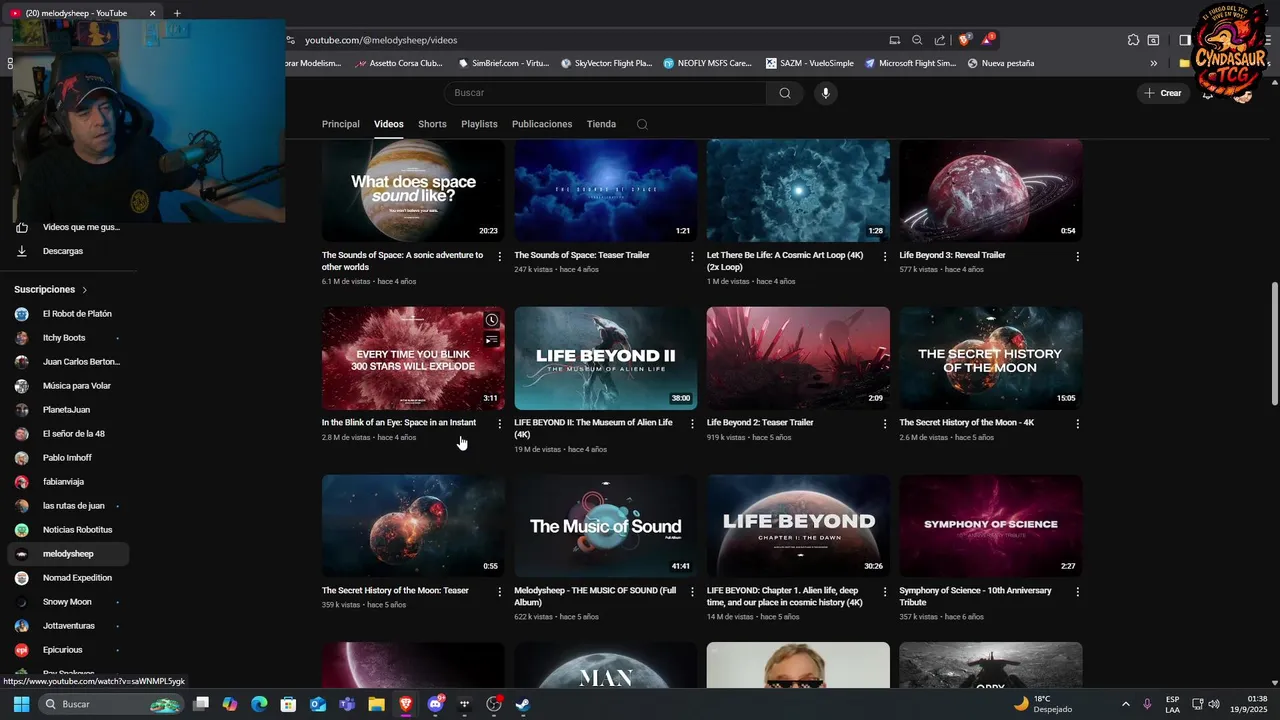Open the Publicaciones tab
1280x720 pixels.
[x=542, y=125]
